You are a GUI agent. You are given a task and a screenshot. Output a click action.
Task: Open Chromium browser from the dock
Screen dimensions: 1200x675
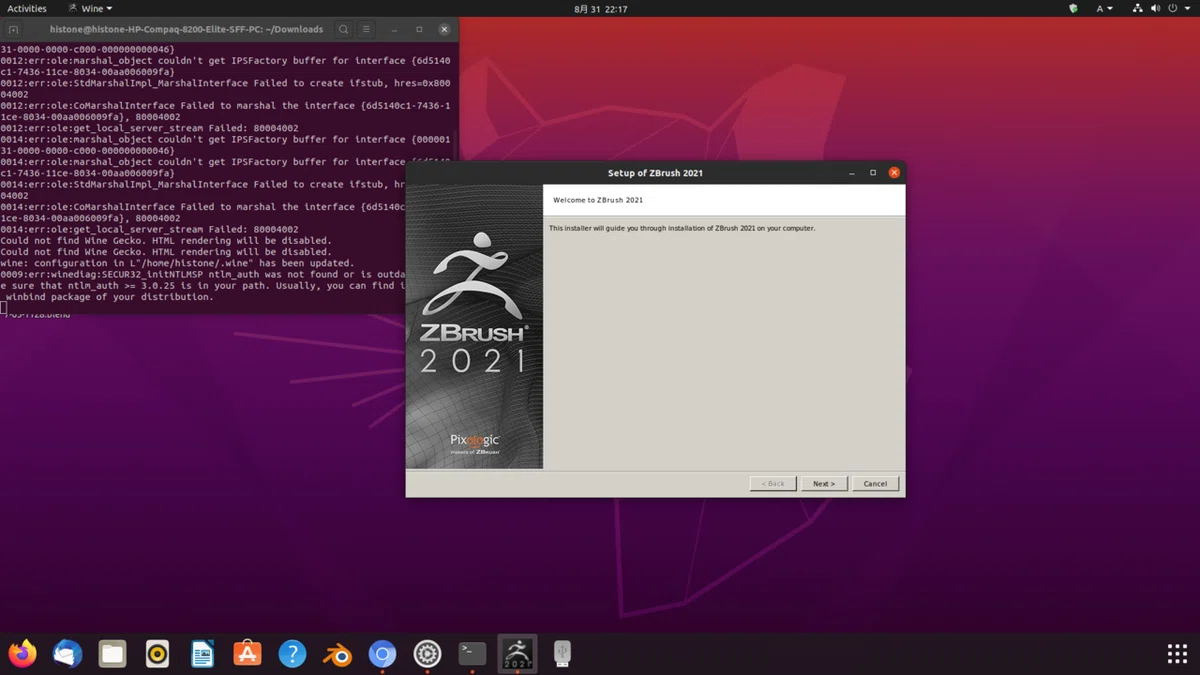point(382,654)
